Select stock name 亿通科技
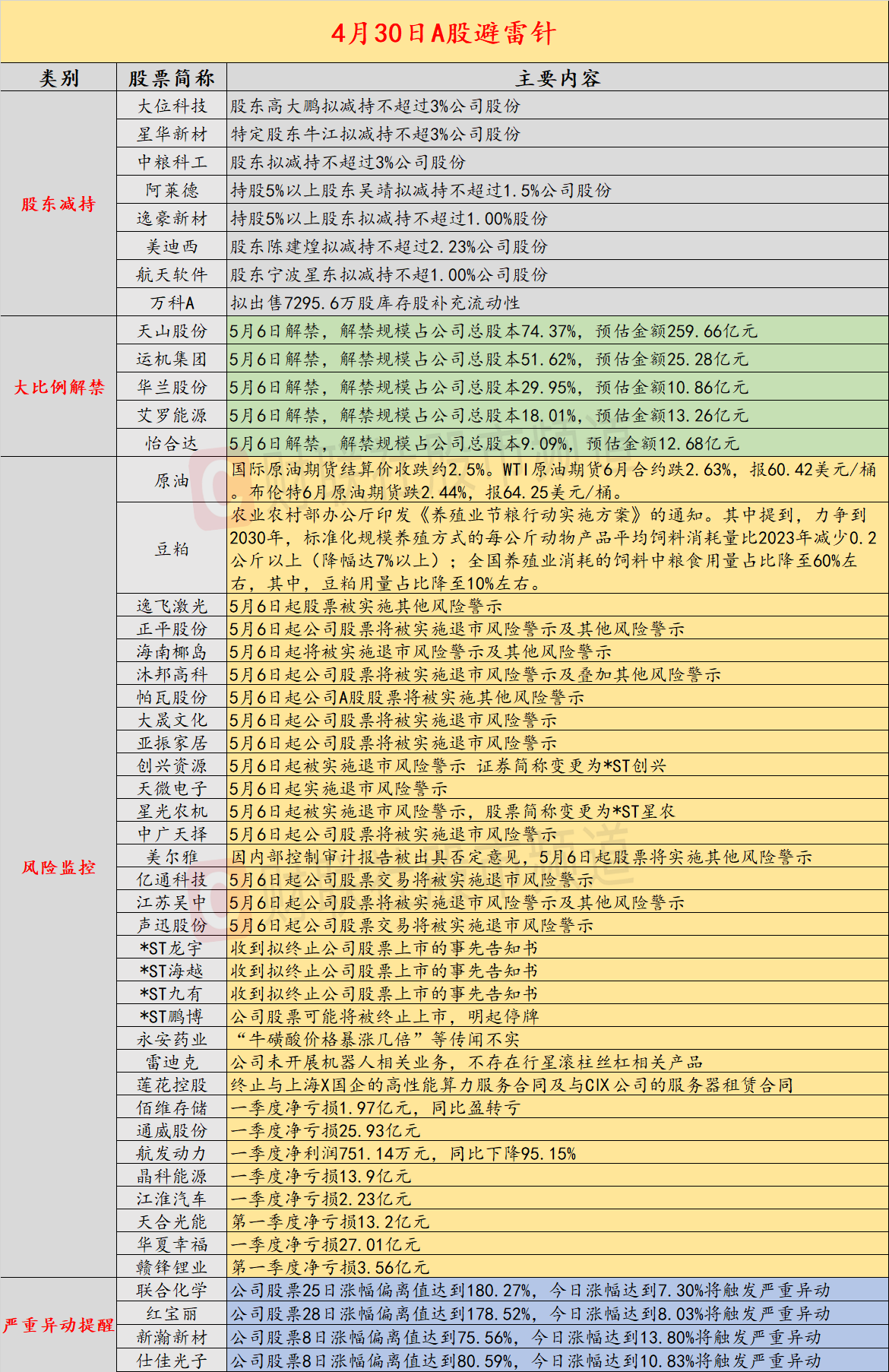Image resolution: width=889 pixels, height=1372 pixels. [x=172, y=879]
